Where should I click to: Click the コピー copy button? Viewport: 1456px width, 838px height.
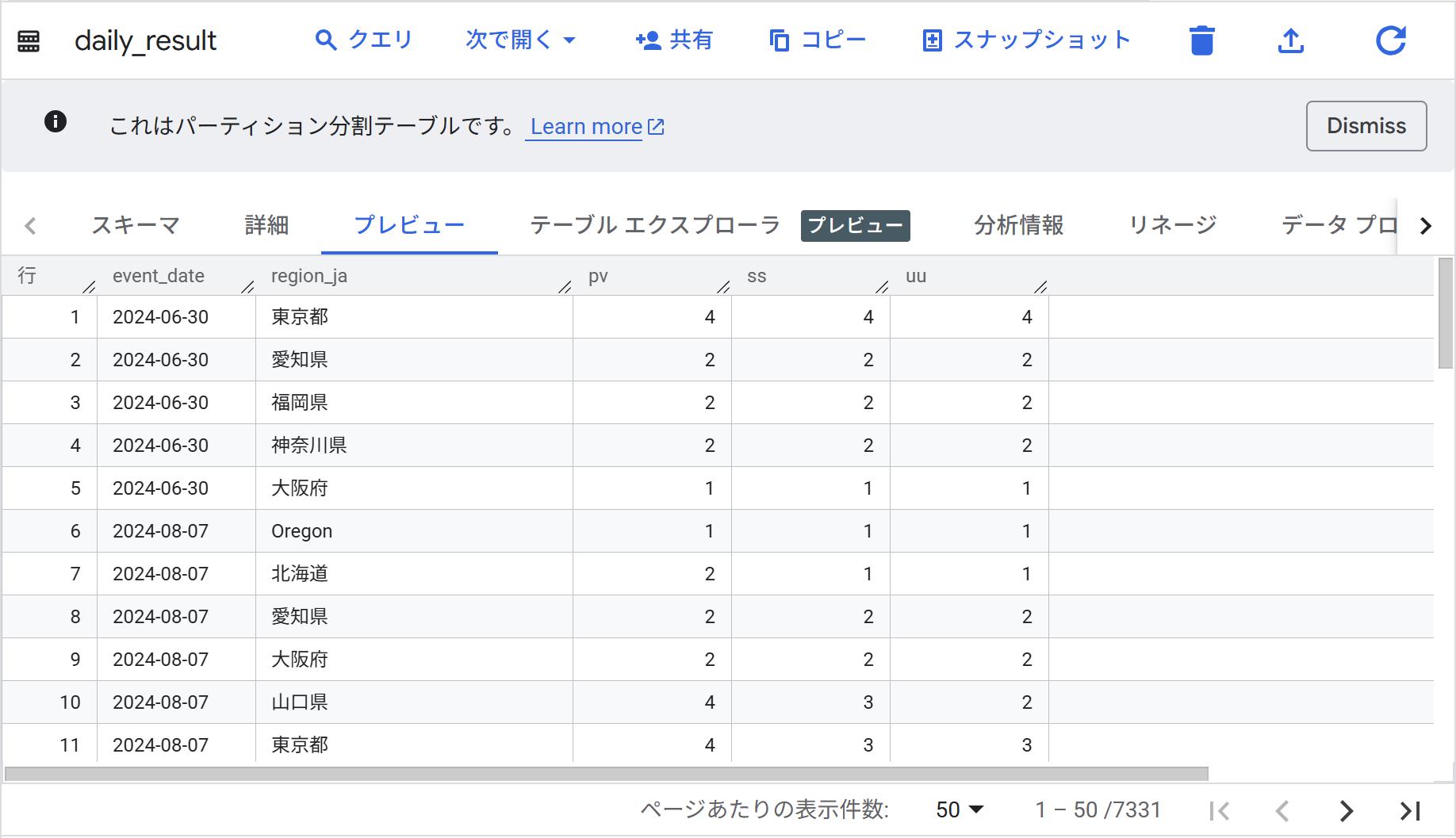click(818, 40)
